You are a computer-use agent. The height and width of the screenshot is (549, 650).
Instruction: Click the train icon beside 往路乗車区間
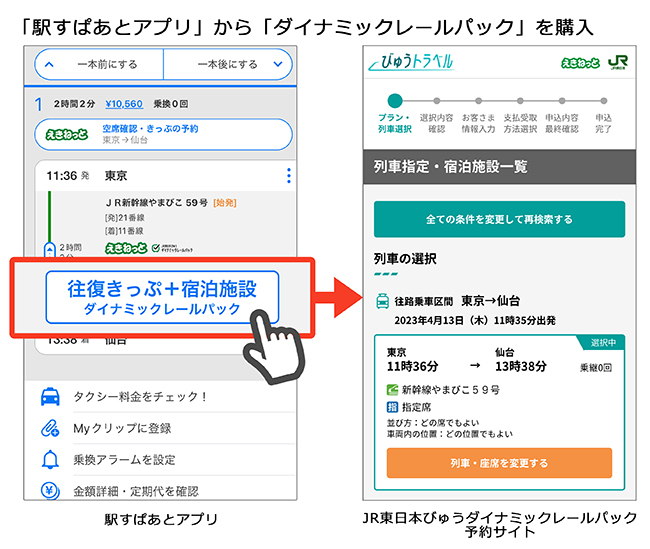(x=382, y=301)
